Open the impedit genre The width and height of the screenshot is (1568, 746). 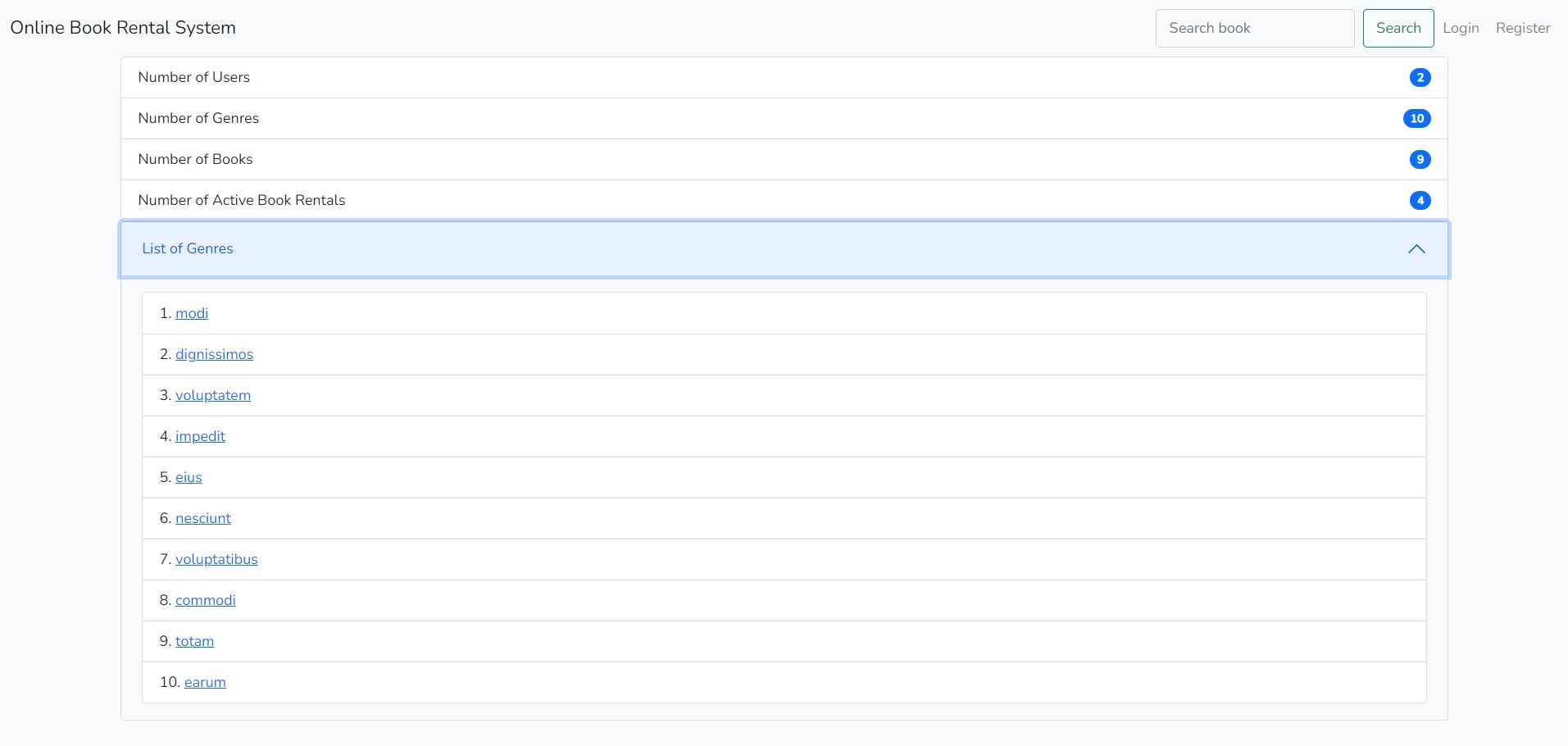[x=199, y=436]
